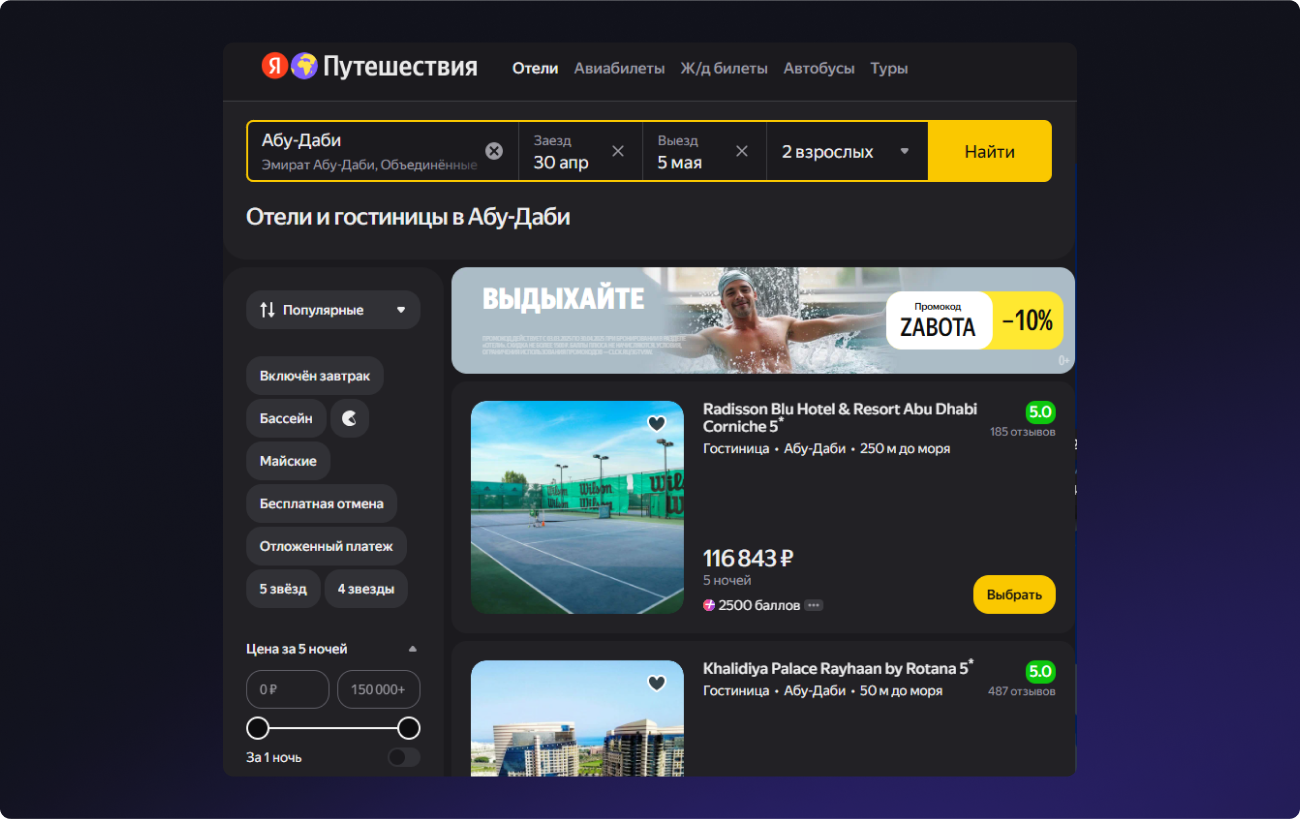Viewport: 1300px width, 819px height.
Task: Open the Популярные sorting dropdown
Action: tap(333, 310)
